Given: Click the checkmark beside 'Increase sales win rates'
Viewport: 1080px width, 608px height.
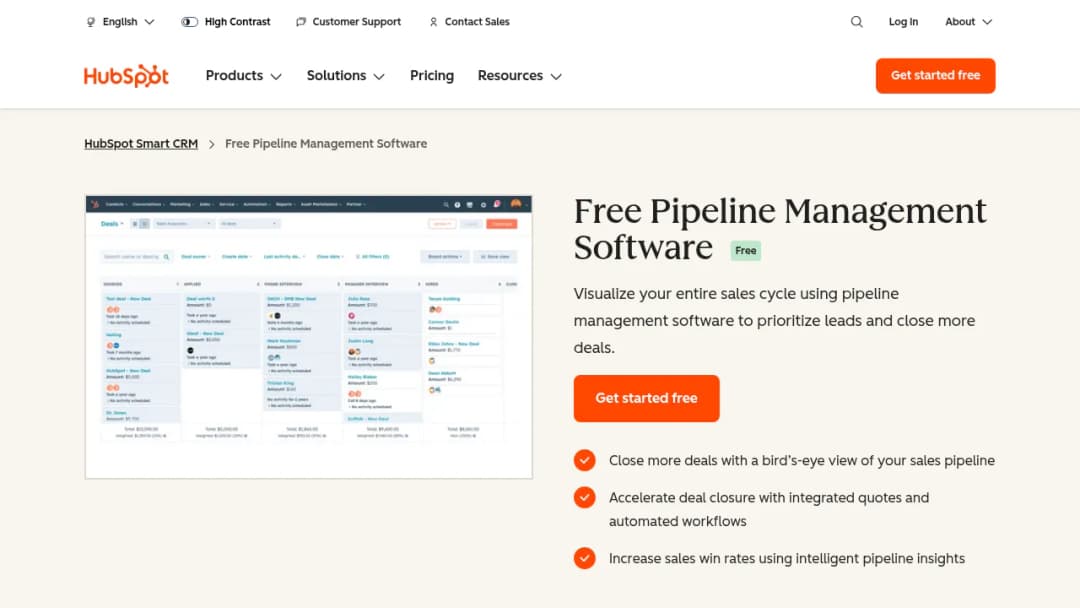Looking at the screenshot, I should point(585,558).
